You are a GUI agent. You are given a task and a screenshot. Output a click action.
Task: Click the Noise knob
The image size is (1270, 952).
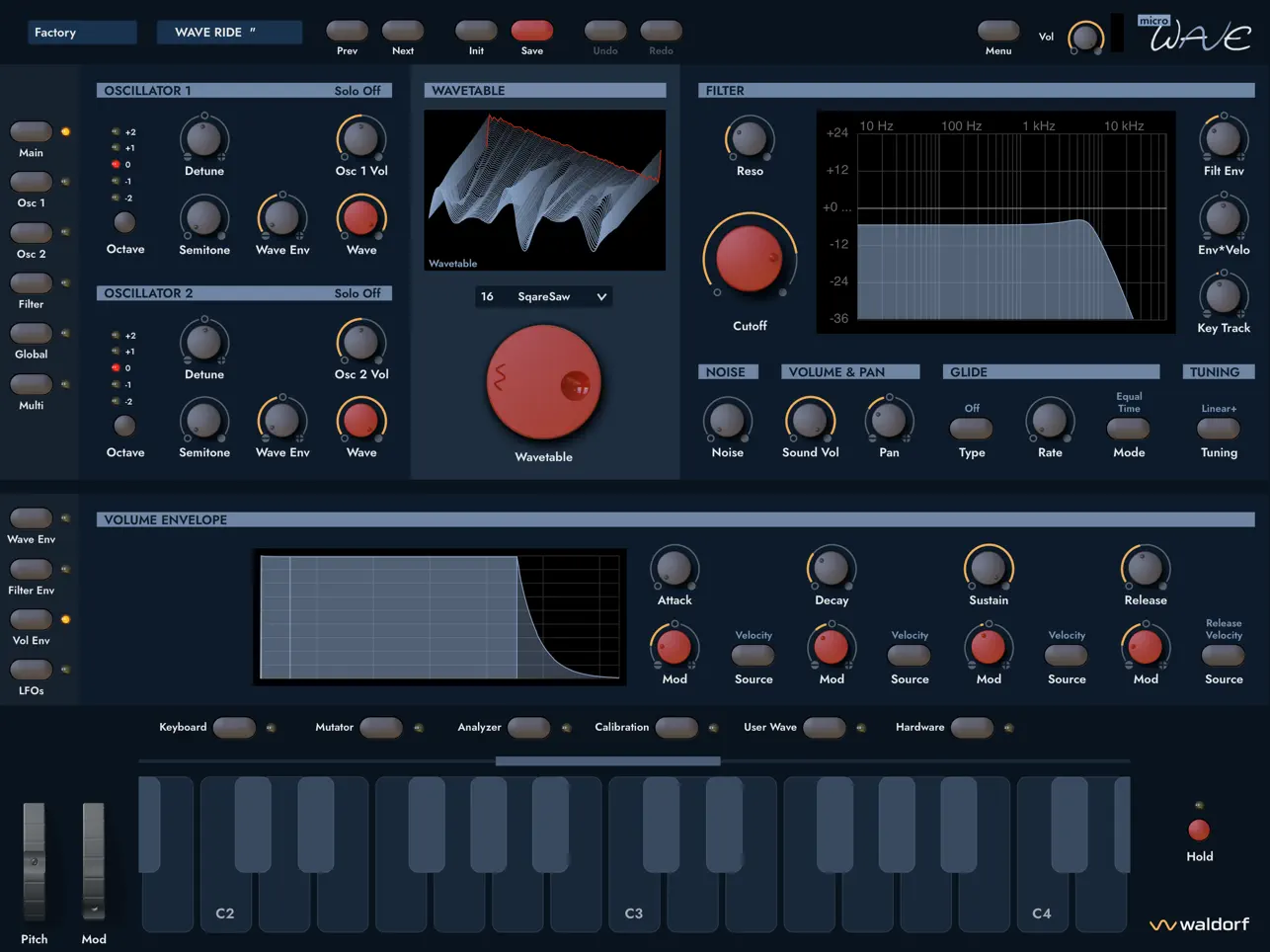(727, 420)
